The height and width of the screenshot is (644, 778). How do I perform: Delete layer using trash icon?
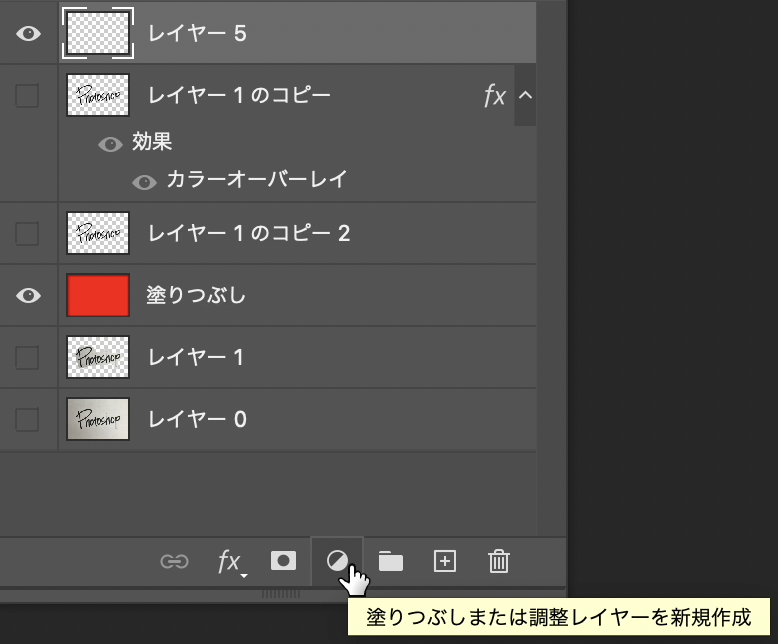click(x=499, y=562)
